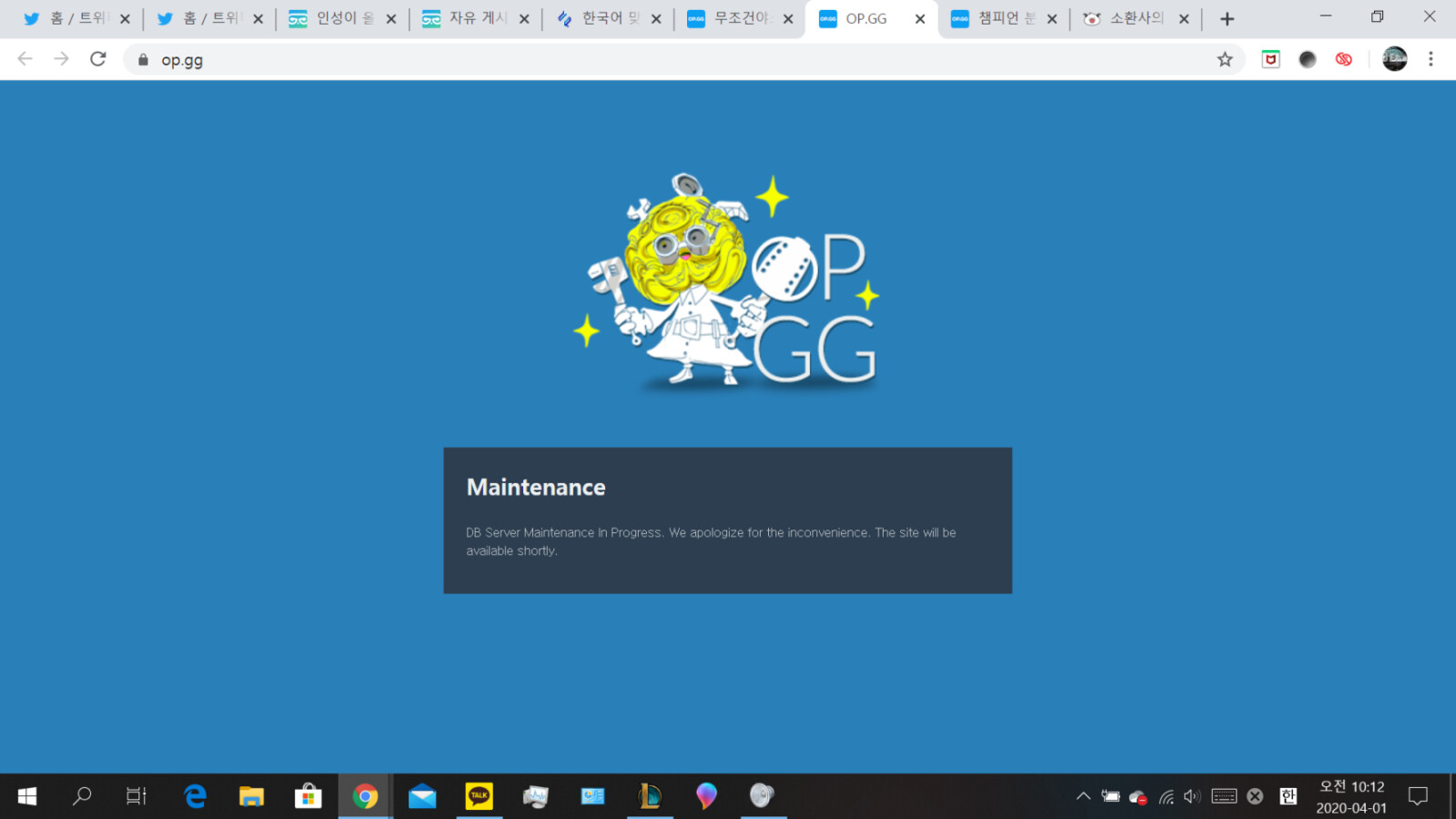The width and height of the screenshot is (1456, 819).
Task: View site info via the lock icon
Action: [x=143, y=60]
